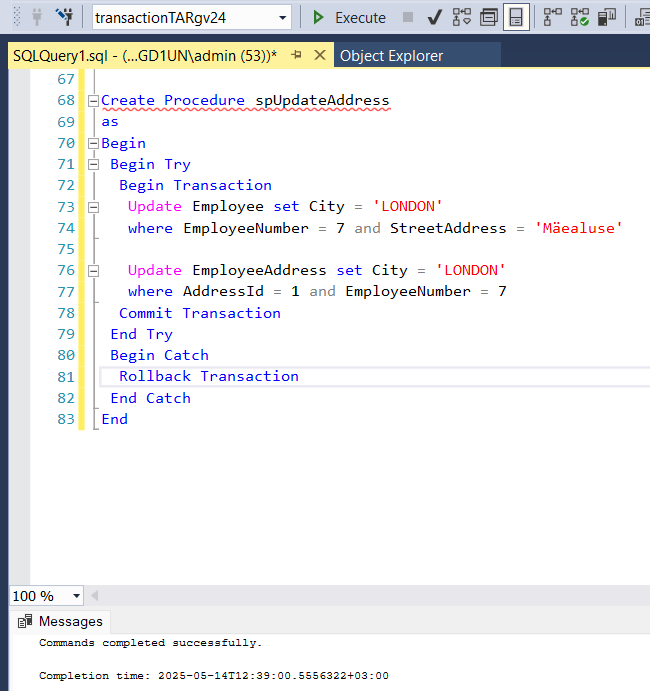Screen dimensions: 650x691
Task: Select the Messages results tab
Action: 60,621
